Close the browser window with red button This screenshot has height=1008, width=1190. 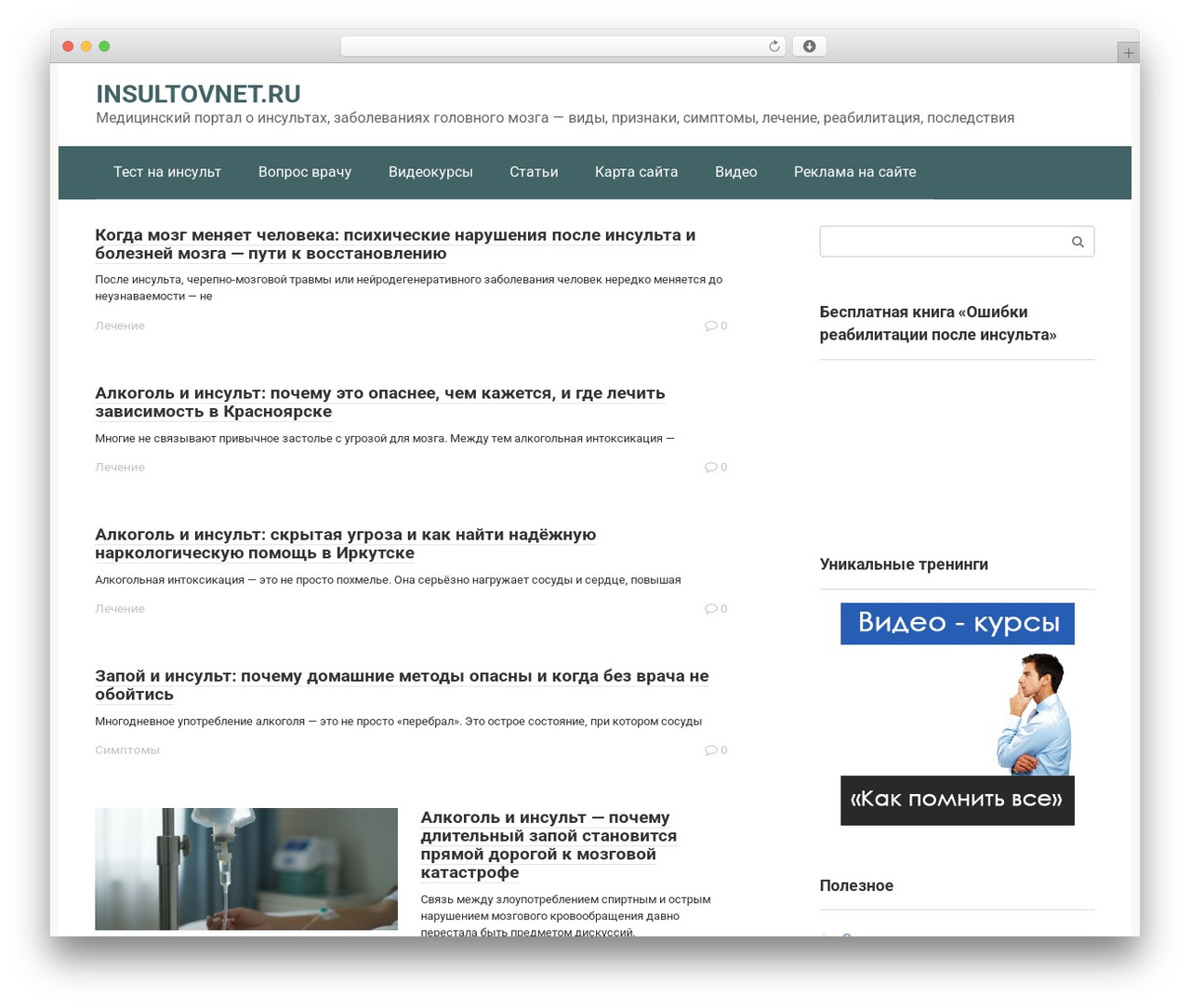click(x=68, y=46)
